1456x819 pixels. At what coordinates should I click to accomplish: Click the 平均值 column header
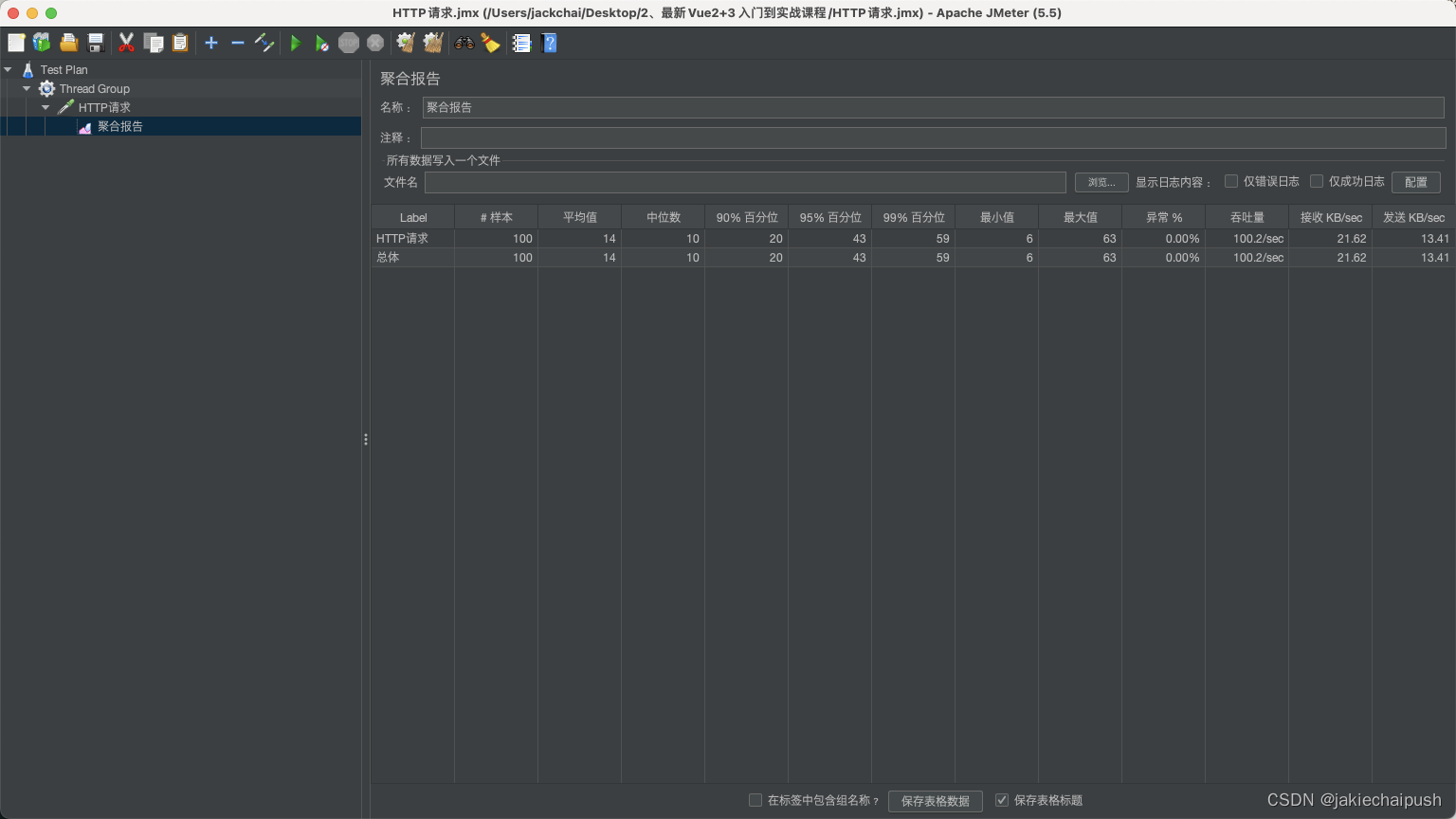(x=580, y=217)
